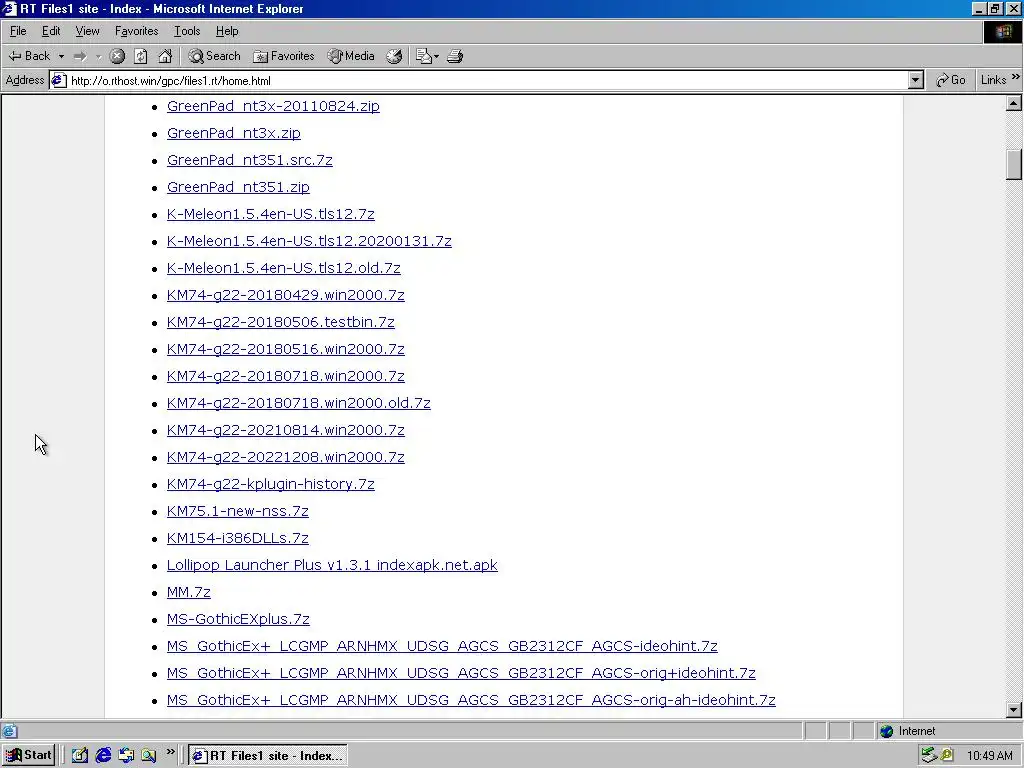Image resolution: width=1024 pixels, height=768 pixels.
Task: Open KM74-g22-20180718.win2000.old.7z link
Action: [298, 403]
